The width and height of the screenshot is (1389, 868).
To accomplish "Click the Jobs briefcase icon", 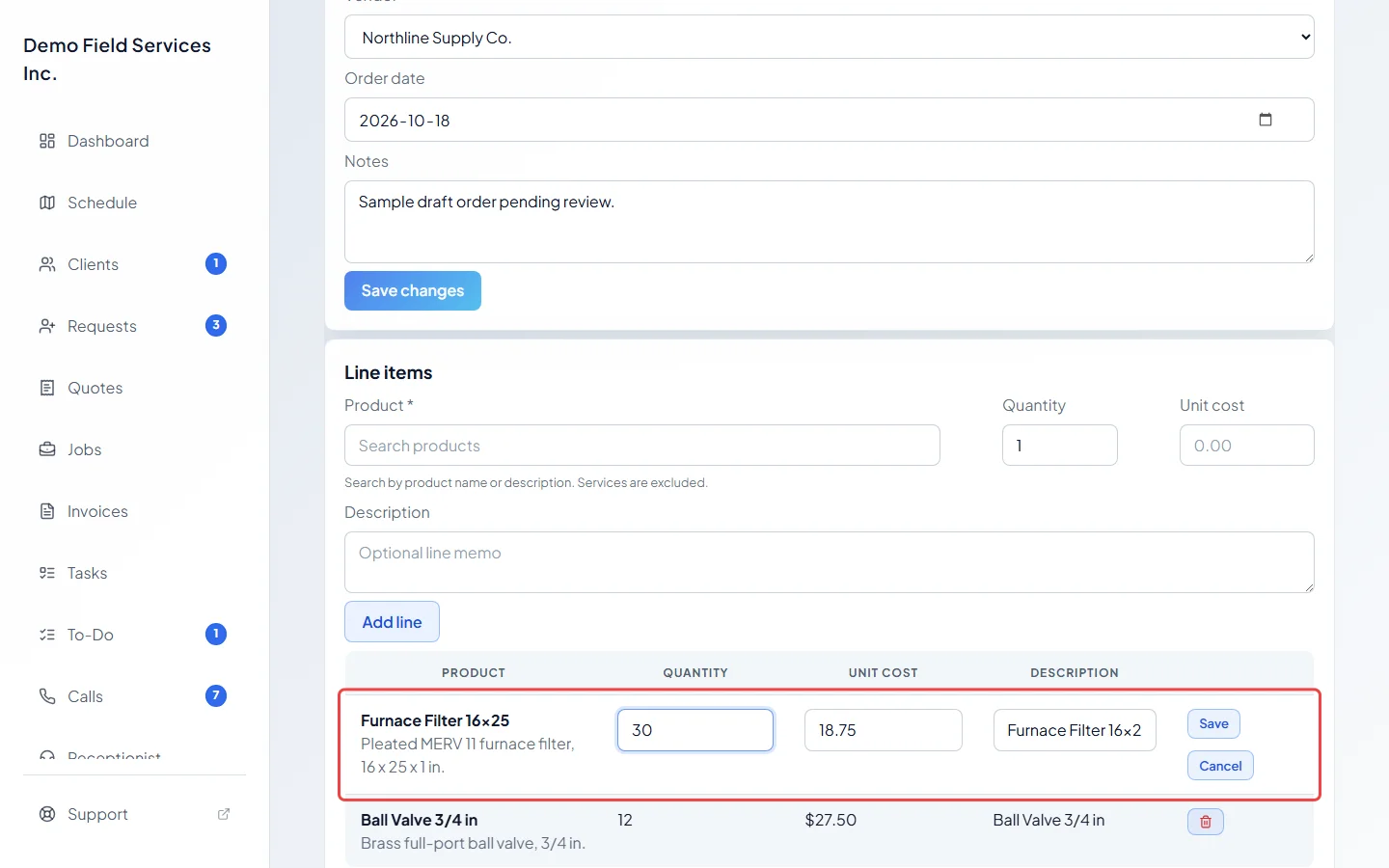I will (x=47, y=449).
